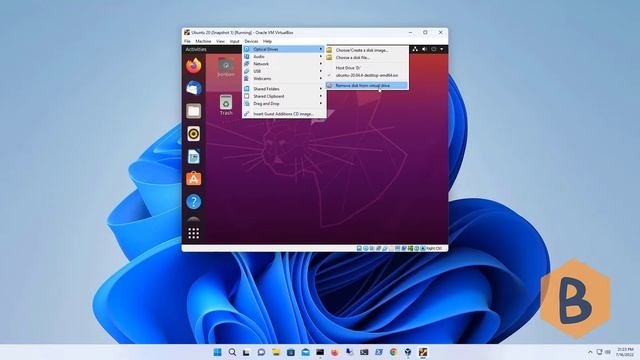Expand the Shared Folders submenu
The image size is (640, 360).
pos(284,89)
